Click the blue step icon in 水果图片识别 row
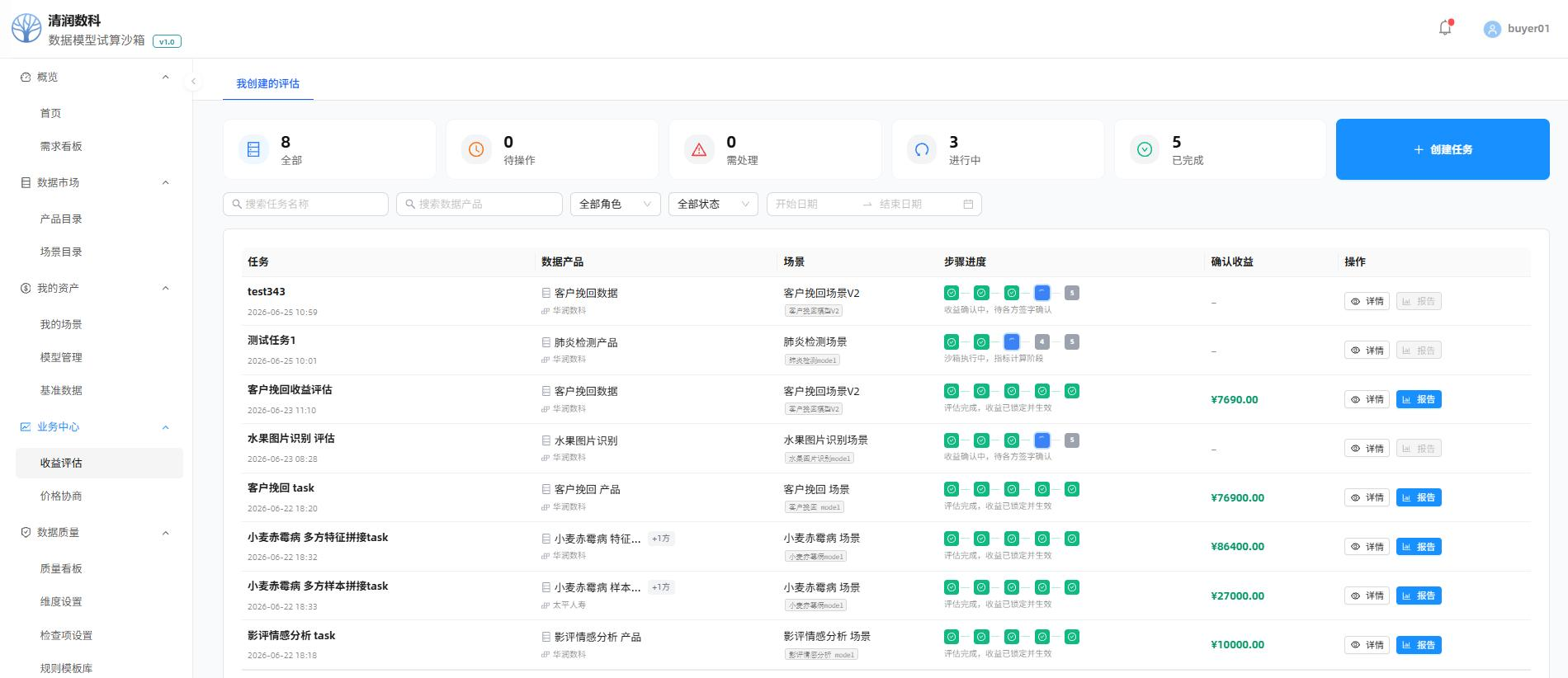Image resolution: width=1568 pixels, height=678 pixels. [1042, 440]
